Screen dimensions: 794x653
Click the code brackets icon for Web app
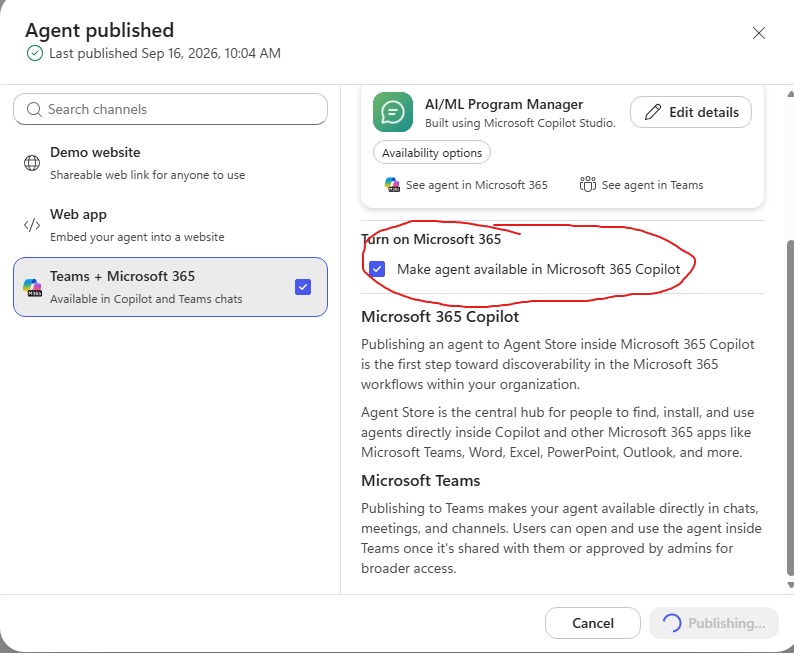pos(32,225)
